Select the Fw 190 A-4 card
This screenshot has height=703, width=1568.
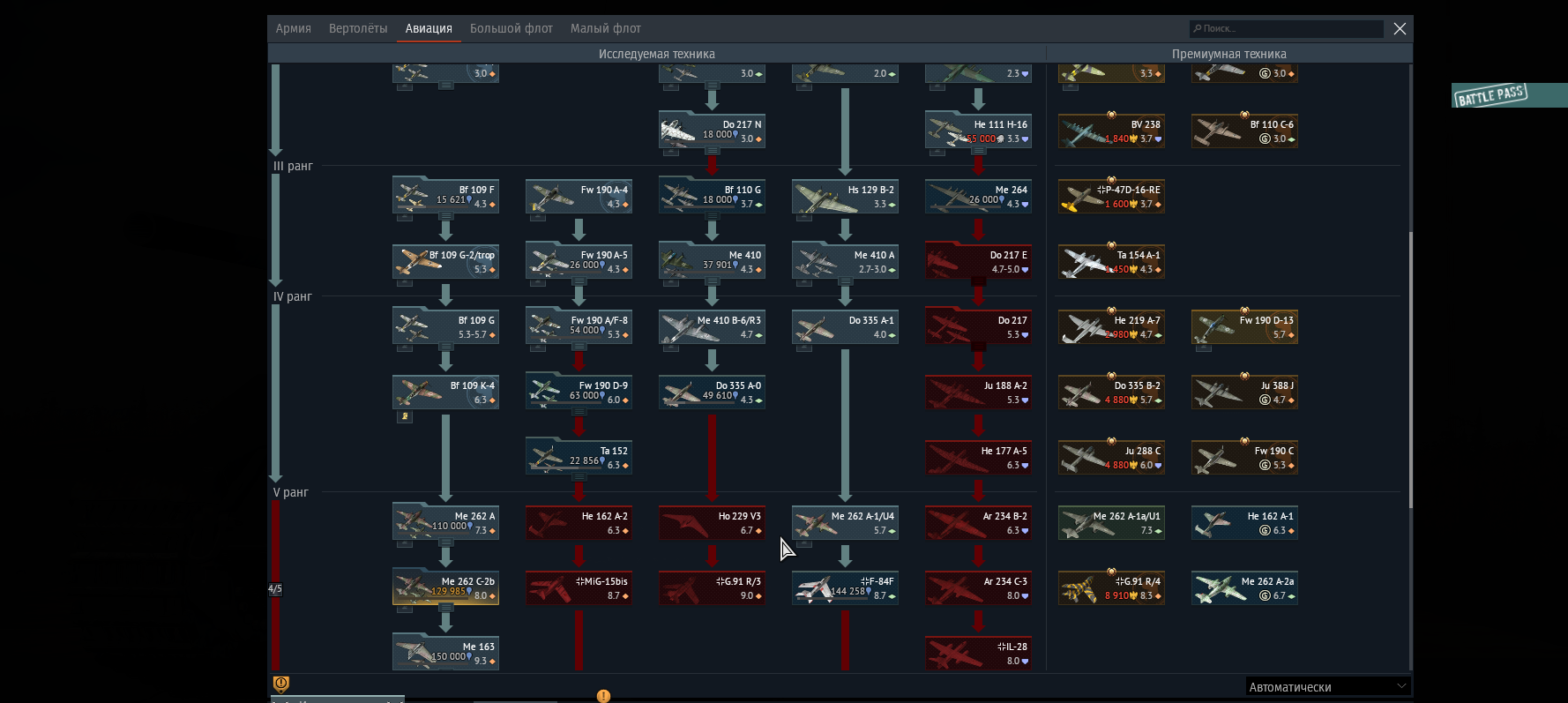(x=579, y=197)
